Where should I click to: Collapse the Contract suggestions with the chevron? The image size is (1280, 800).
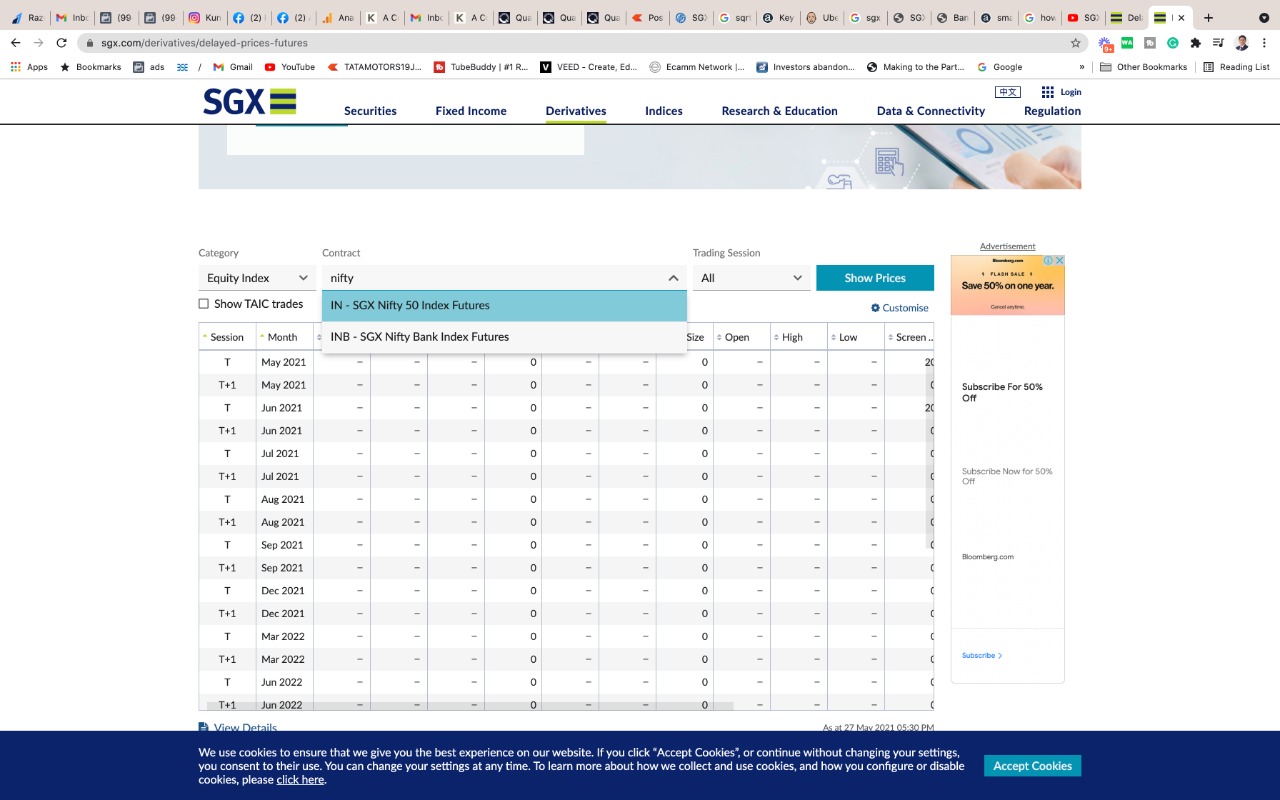[x=672, y=278]
